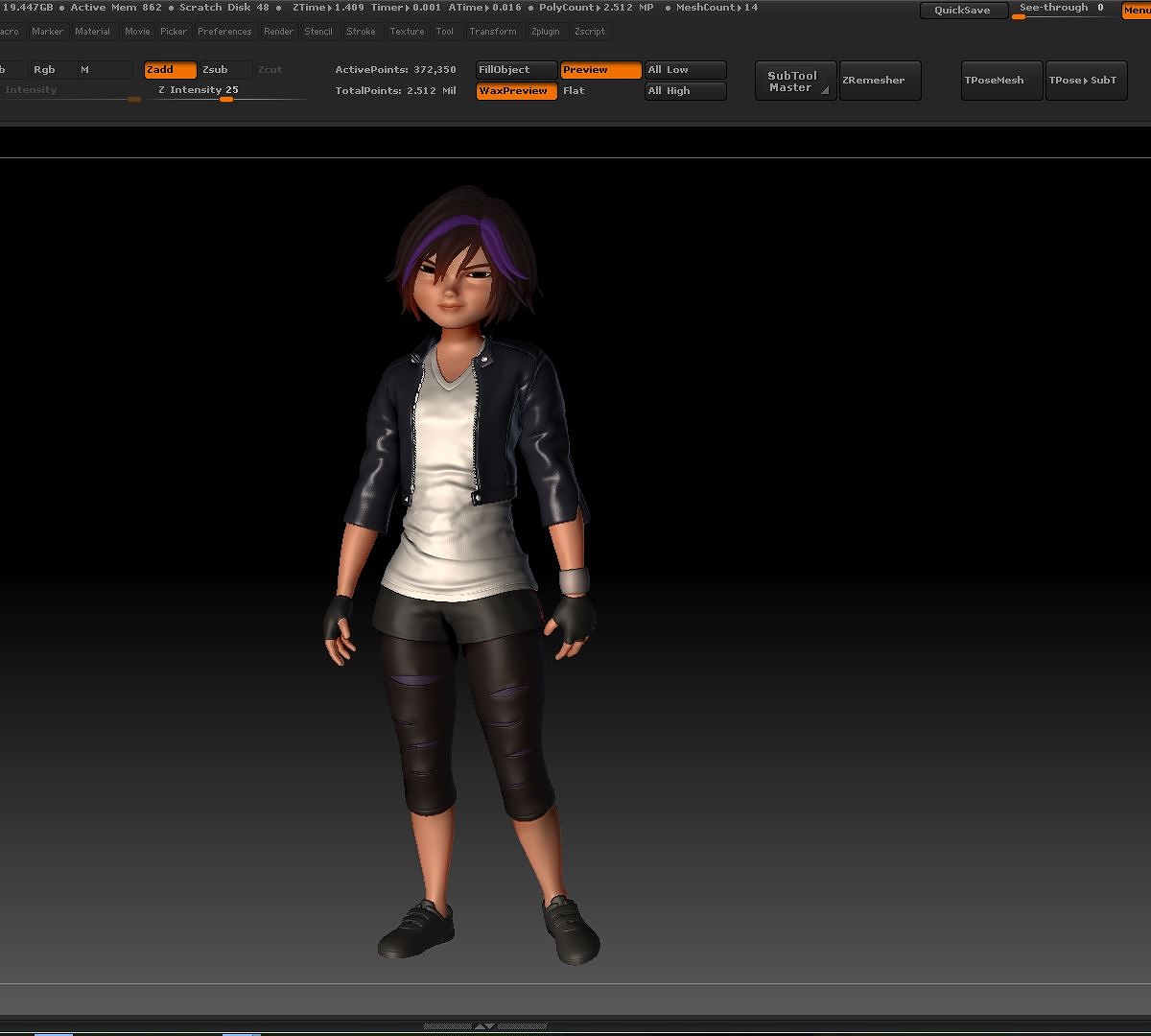Screen dimensions: 1151x1036
Task: Disable the Zadd sculpt mode
Action: [171, 70]
